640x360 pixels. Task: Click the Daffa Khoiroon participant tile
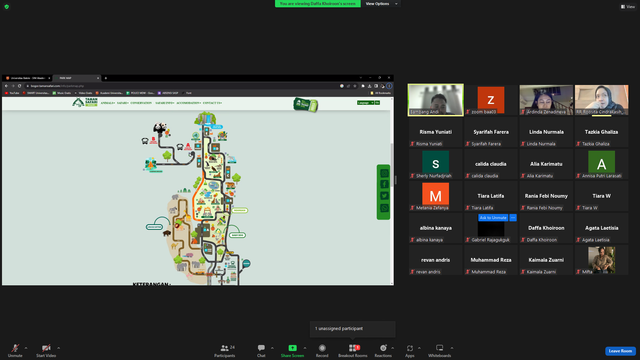pos(546,228)
